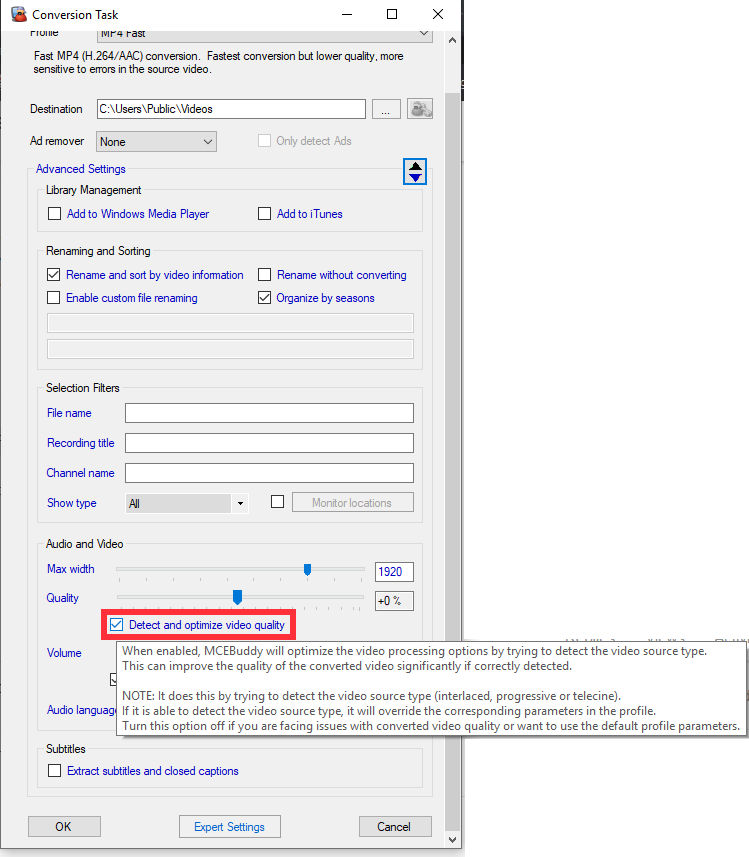Open the destination folder browse button
The height and width of the screenshot is (857, 749).
[386, 109]
